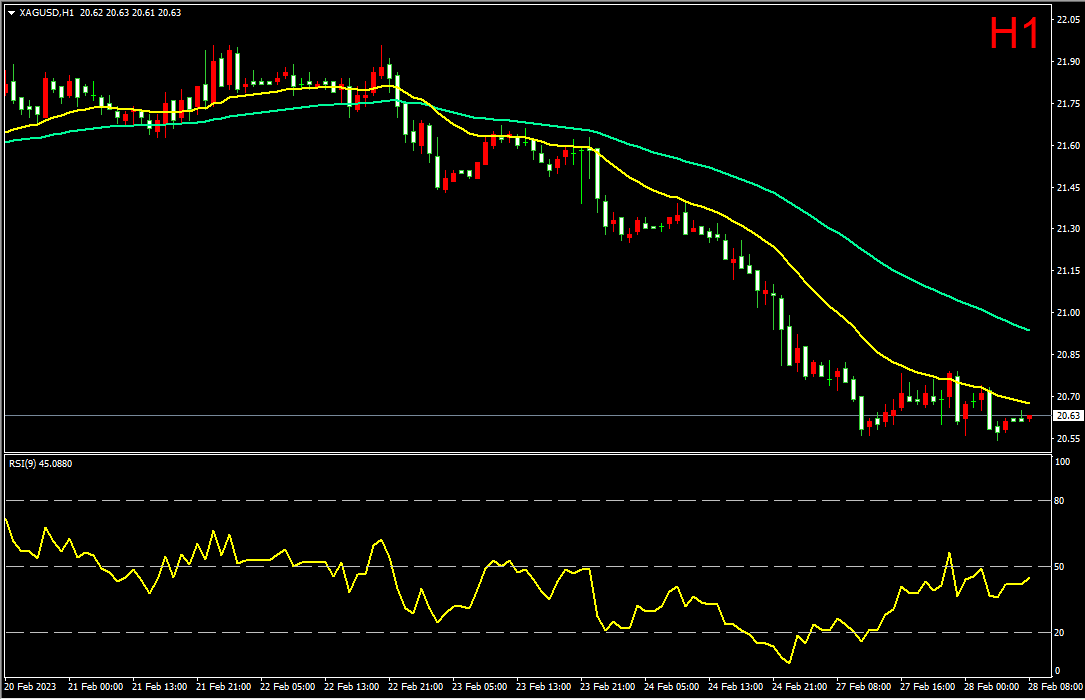Click the 20.70 price scale label

1068,396
